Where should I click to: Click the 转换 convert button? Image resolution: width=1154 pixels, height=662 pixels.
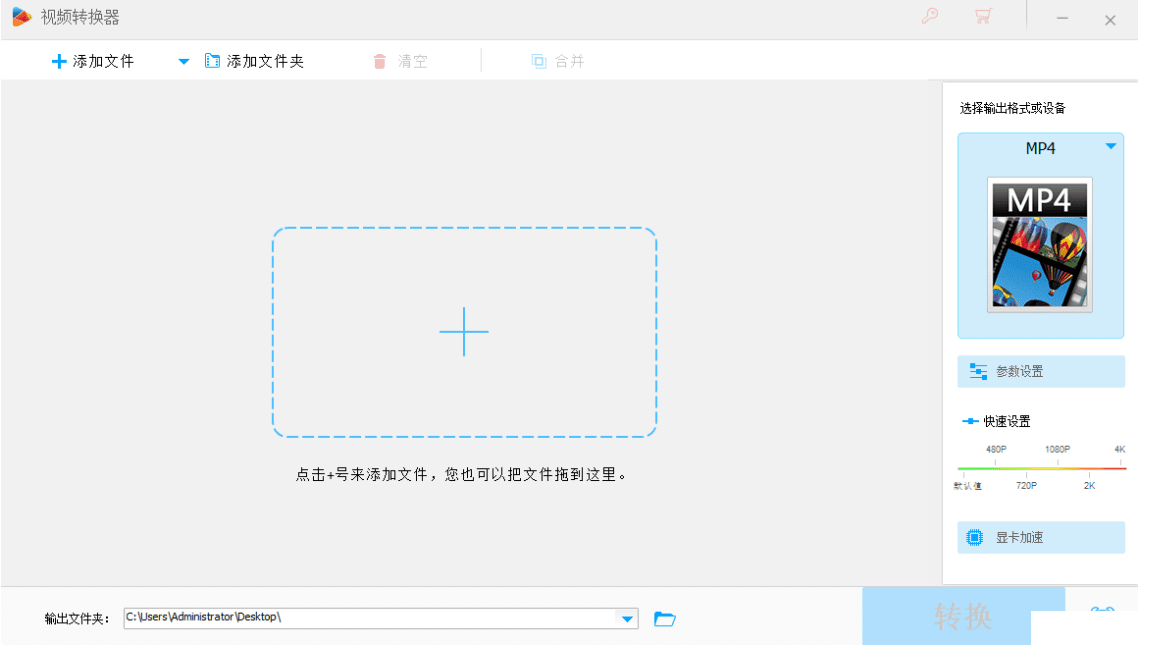pos(963,616)
